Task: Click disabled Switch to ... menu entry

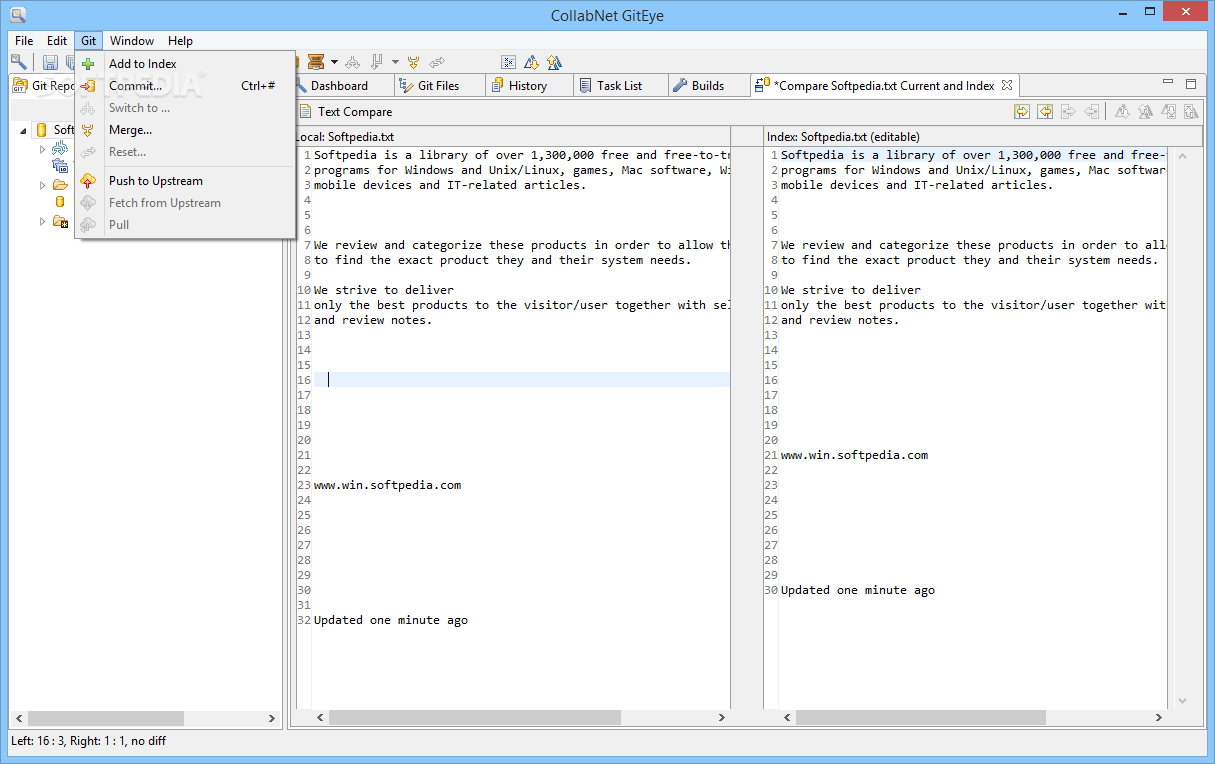Action: pyautogui.click(x=186, y=108)
